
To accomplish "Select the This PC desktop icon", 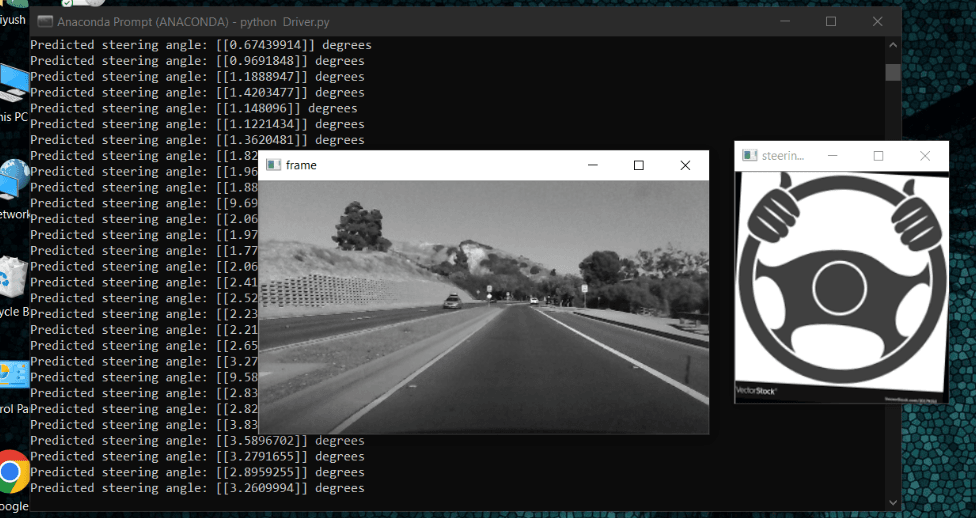I will (x=14, y=85).
